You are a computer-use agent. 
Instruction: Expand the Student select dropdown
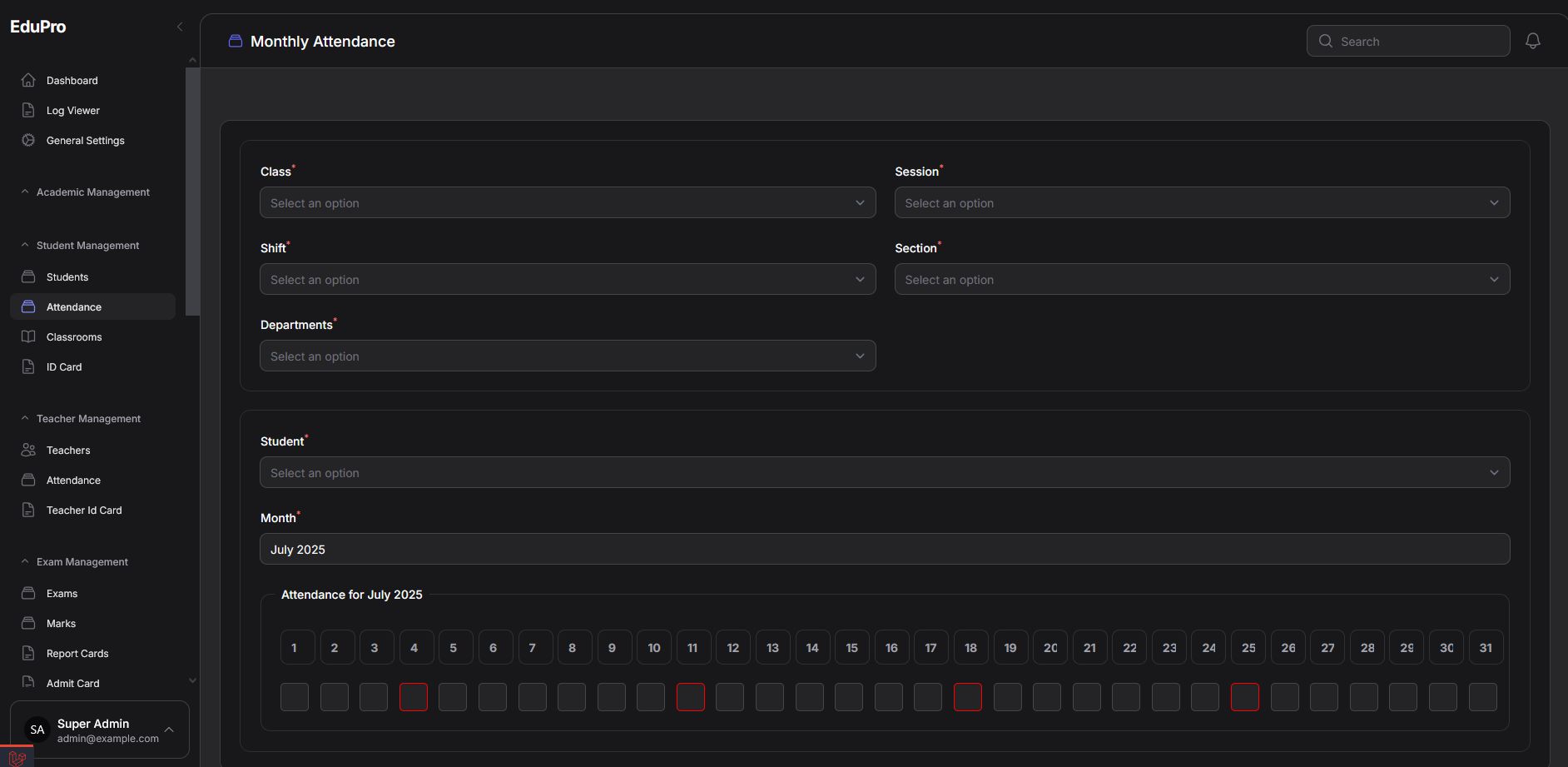(x=884, y=472)
